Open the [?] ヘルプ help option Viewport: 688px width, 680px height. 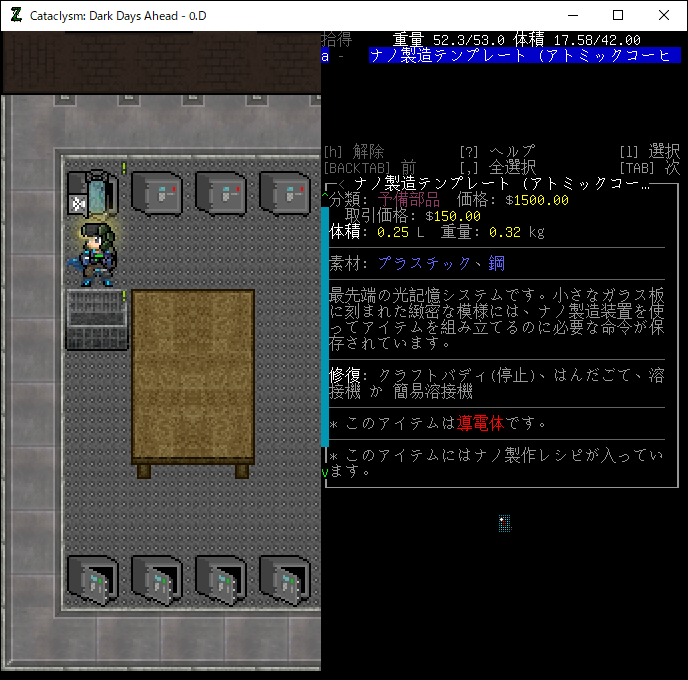point(496,151)
